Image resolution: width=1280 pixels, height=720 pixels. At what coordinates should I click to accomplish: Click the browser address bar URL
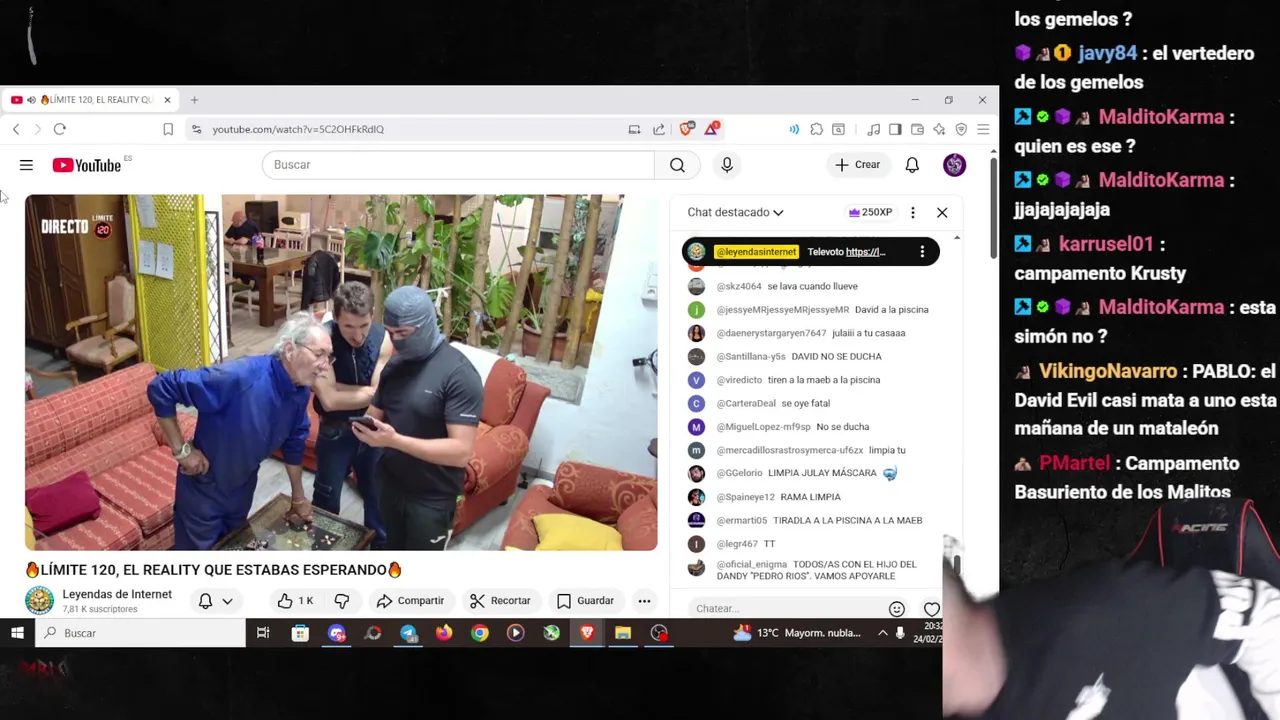pos(298,129)
